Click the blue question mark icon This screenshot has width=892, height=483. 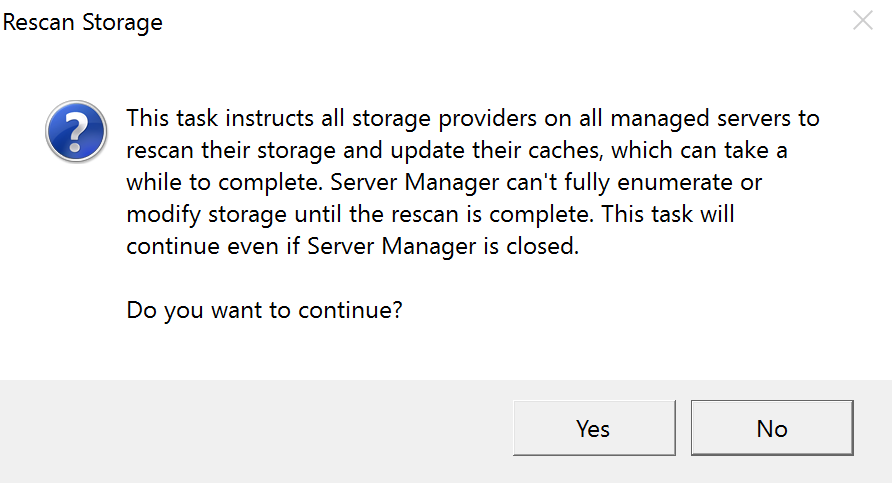pyautogui.click(x=76, y=130)
